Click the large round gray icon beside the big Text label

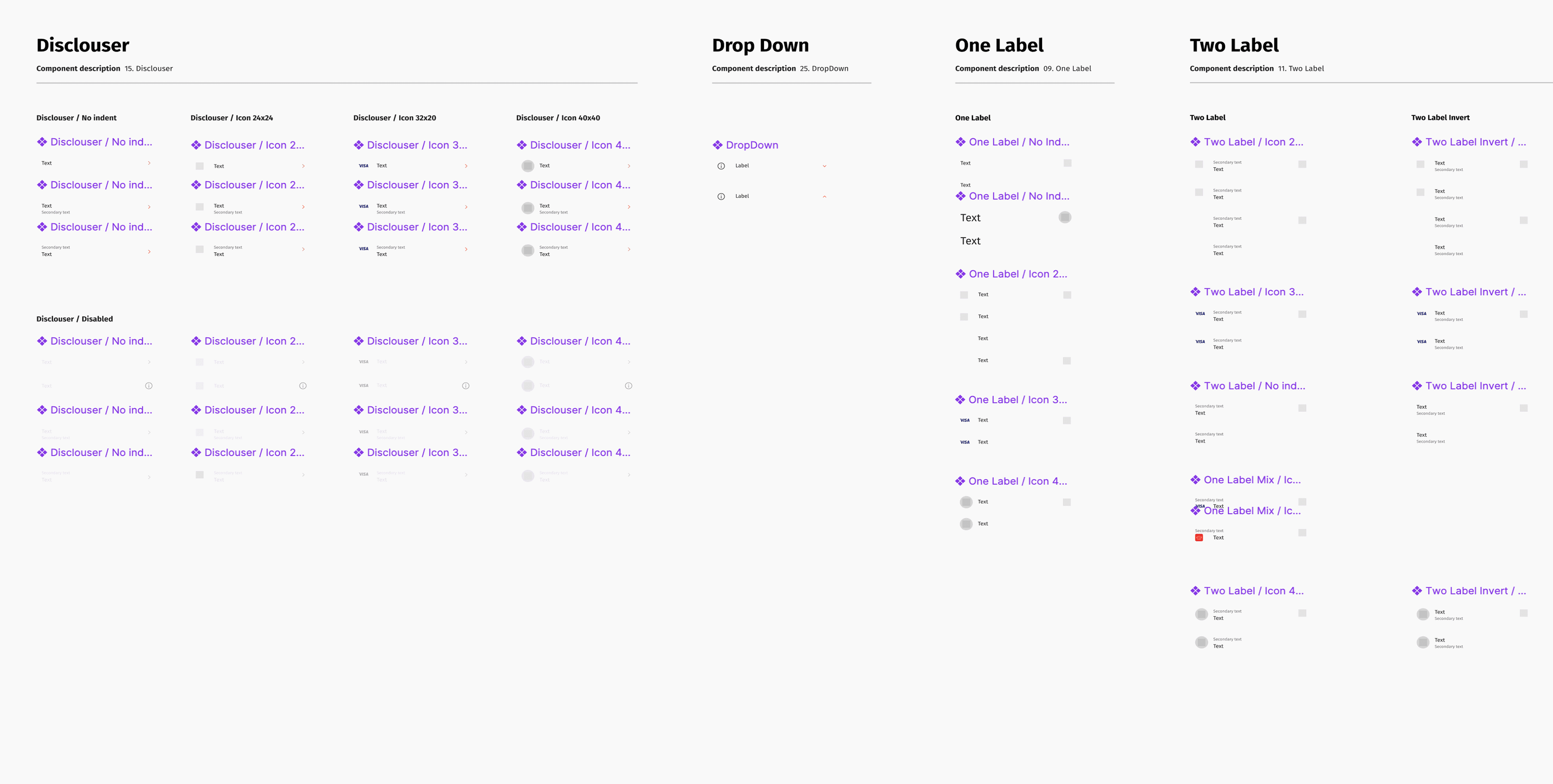coord(1065,217)
